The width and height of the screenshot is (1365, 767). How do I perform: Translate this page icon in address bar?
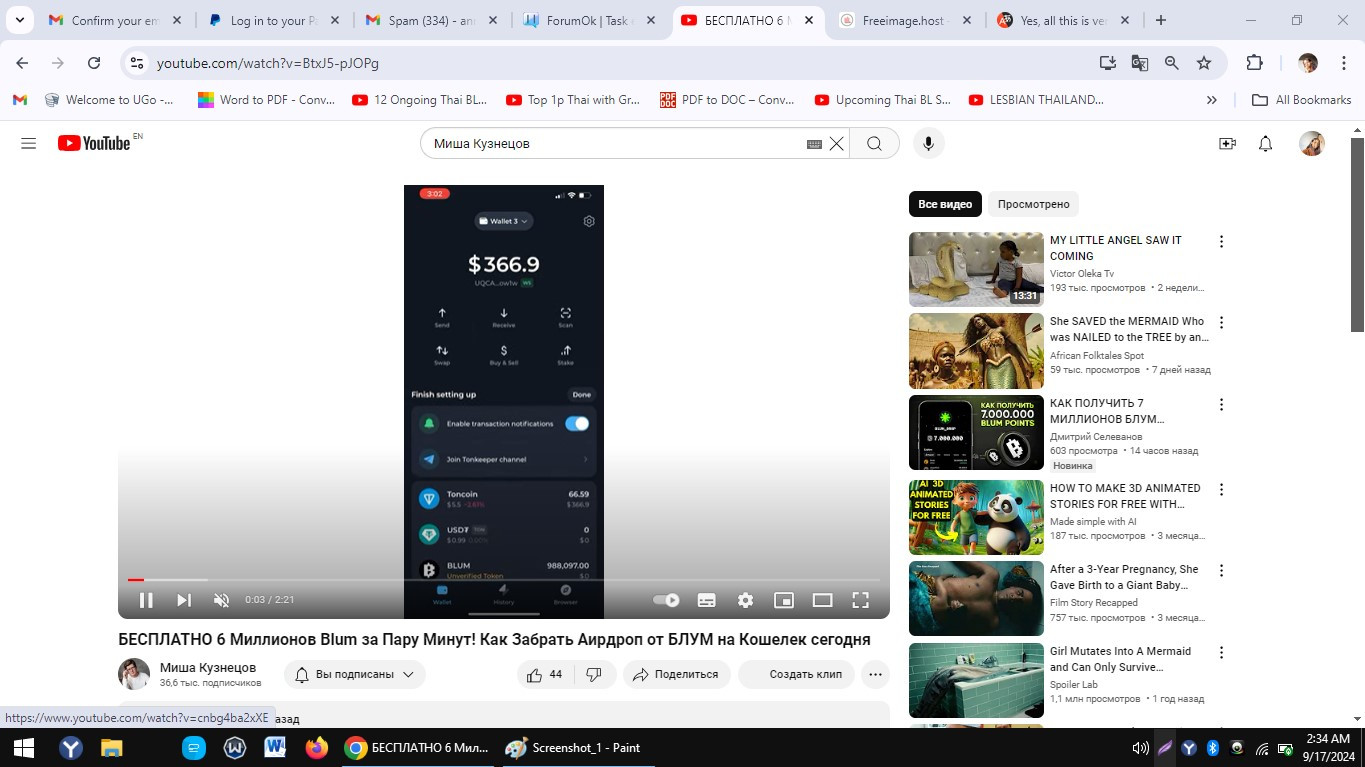point(1139,63)
